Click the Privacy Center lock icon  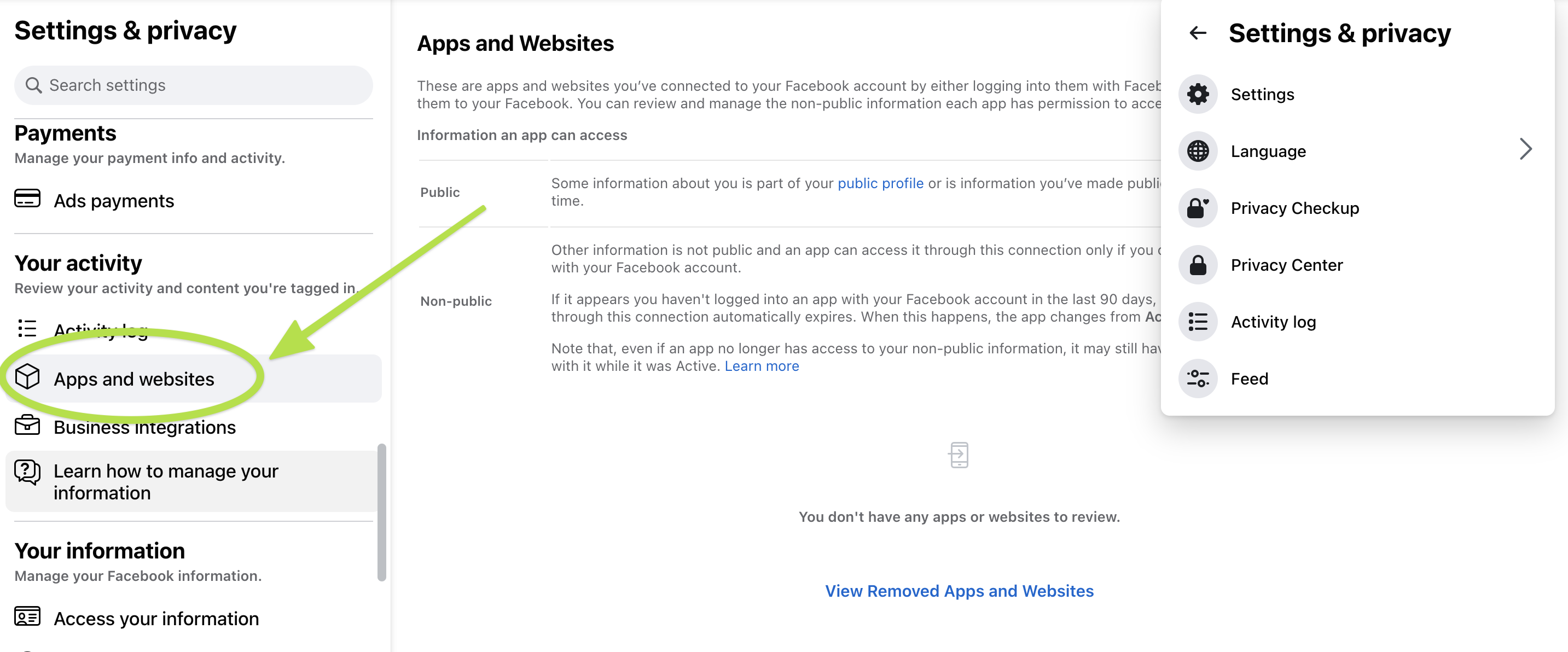point(1197,265)
